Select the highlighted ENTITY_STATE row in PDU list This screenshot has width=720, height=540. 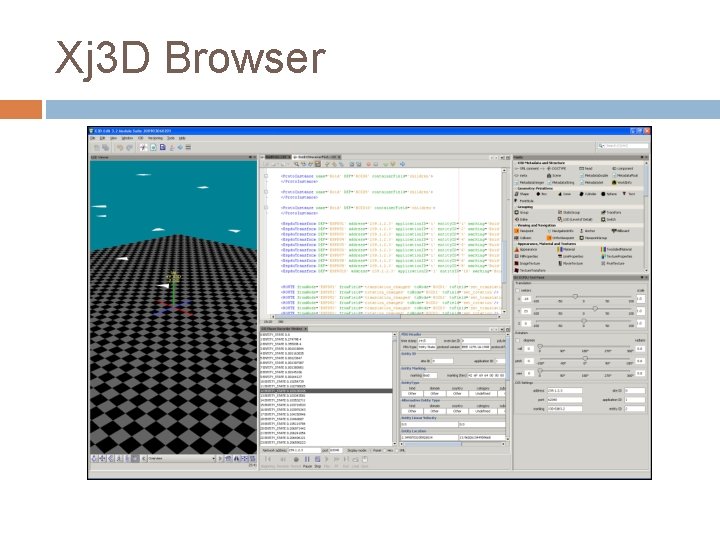point(326,391)
